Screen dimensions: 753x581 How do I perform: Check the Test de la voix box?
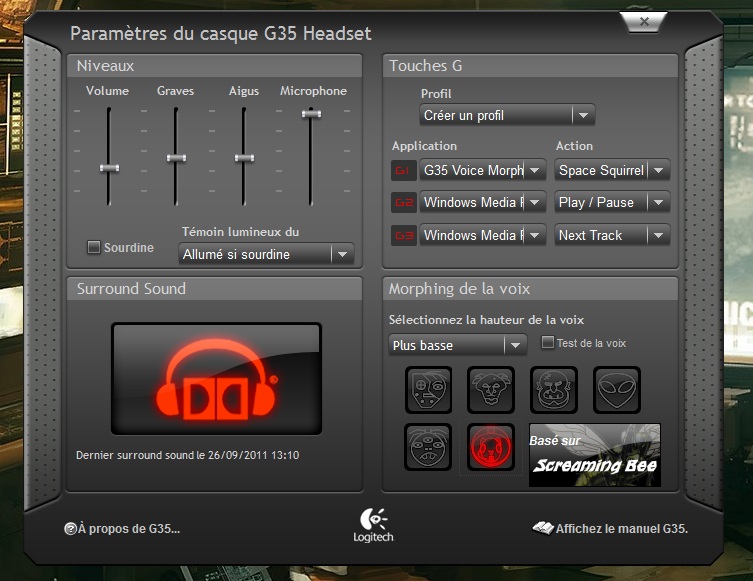tap(547, 343)
